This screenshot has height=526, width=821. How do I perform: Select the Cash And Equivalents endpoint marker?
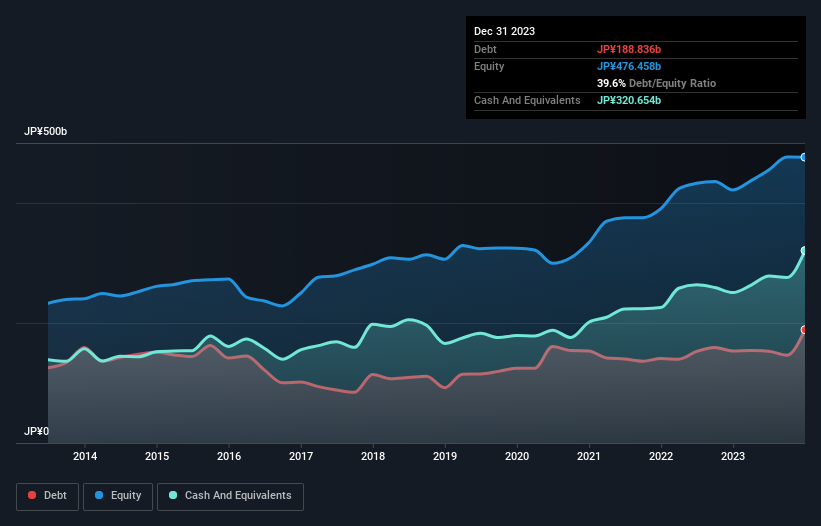pos(804,251)
